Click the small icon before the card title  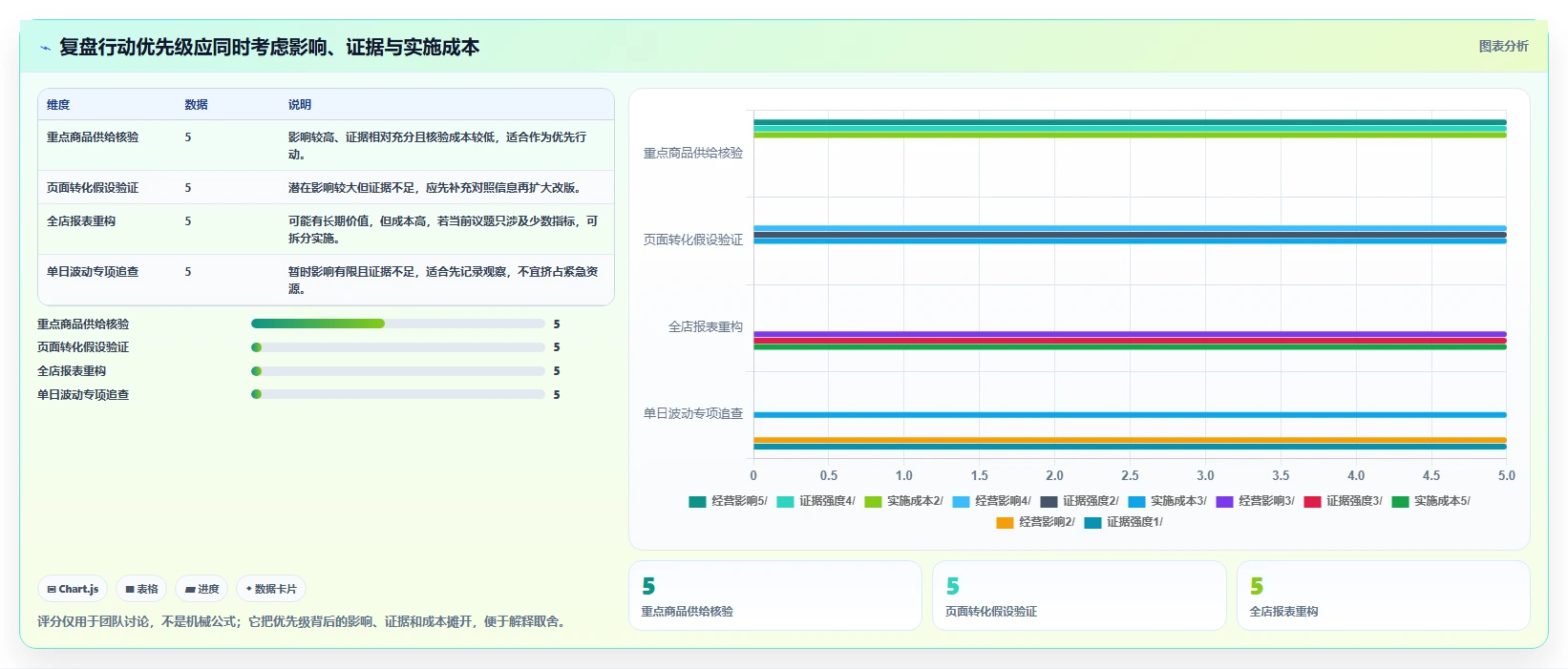click(x=45, y=48)
